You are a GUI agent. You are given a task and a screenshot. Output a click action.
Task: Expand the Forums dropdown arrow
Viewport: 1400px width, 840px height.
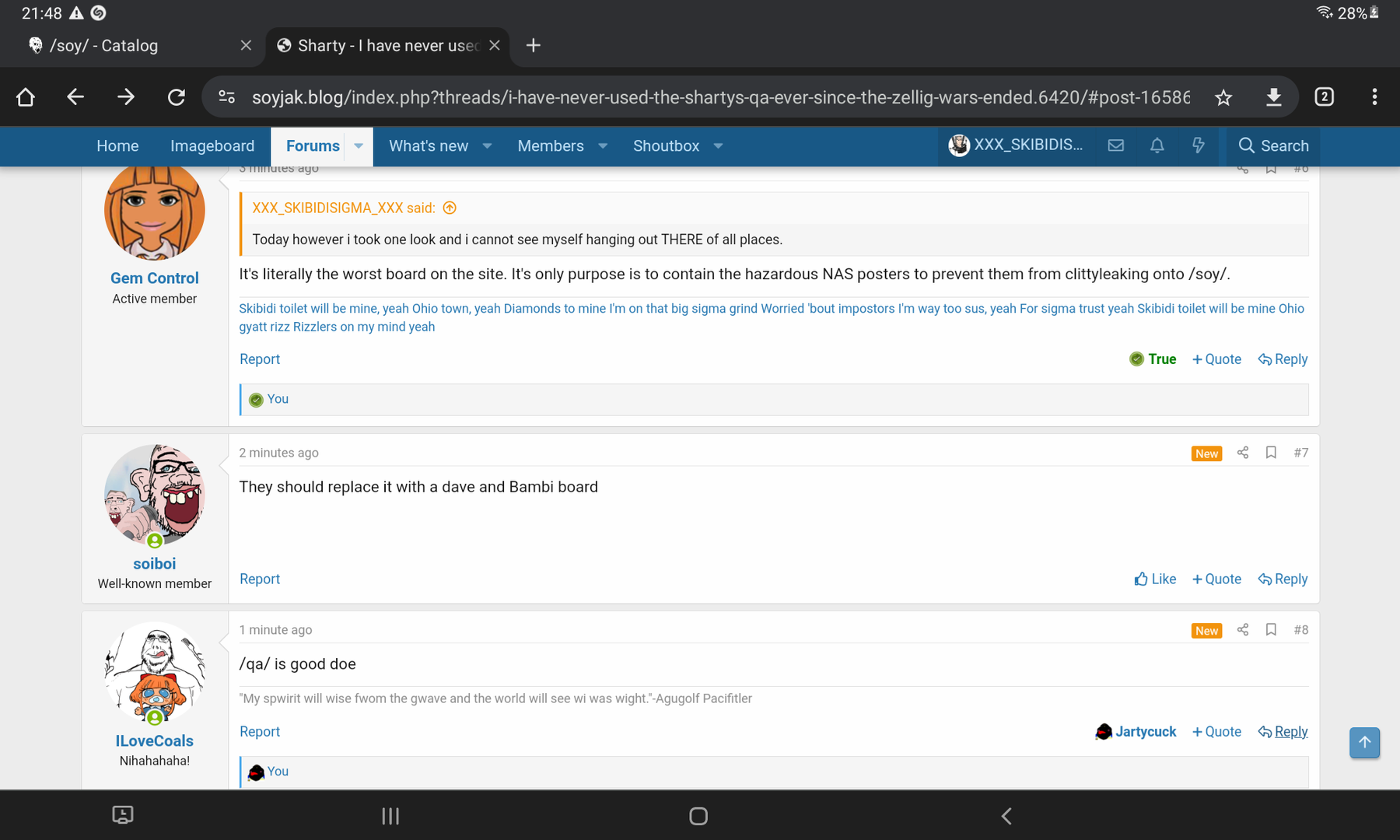[x=359, y=146]
